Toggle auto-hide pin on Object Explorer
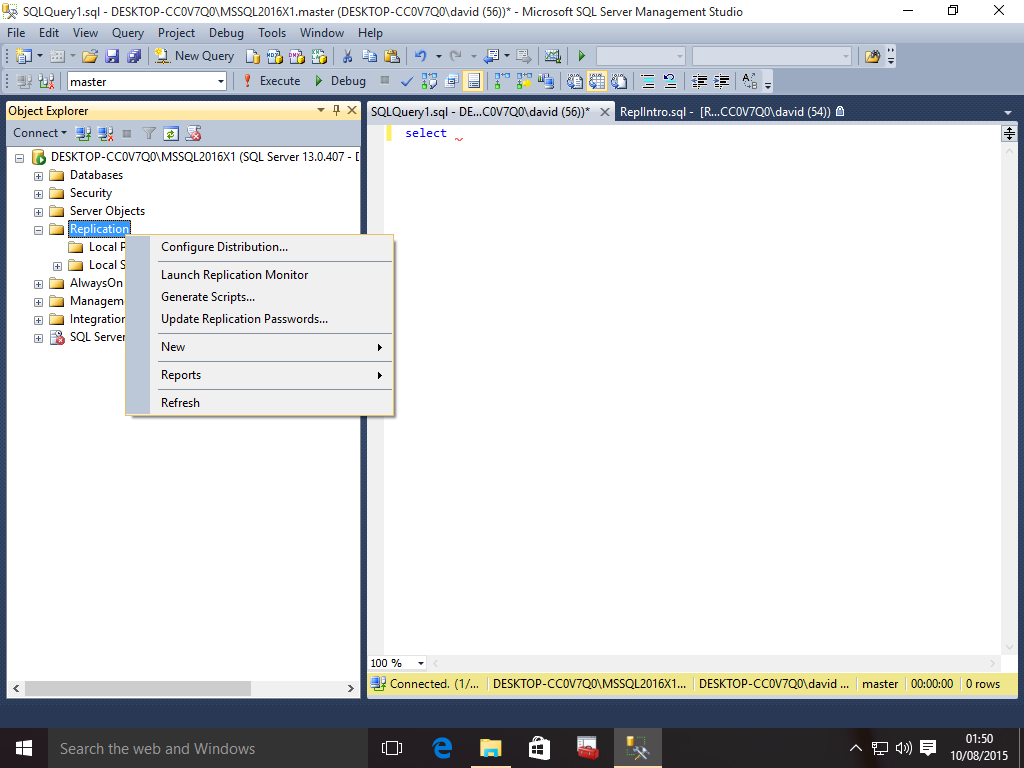The image size is (1024, 768). pos(336,110)
